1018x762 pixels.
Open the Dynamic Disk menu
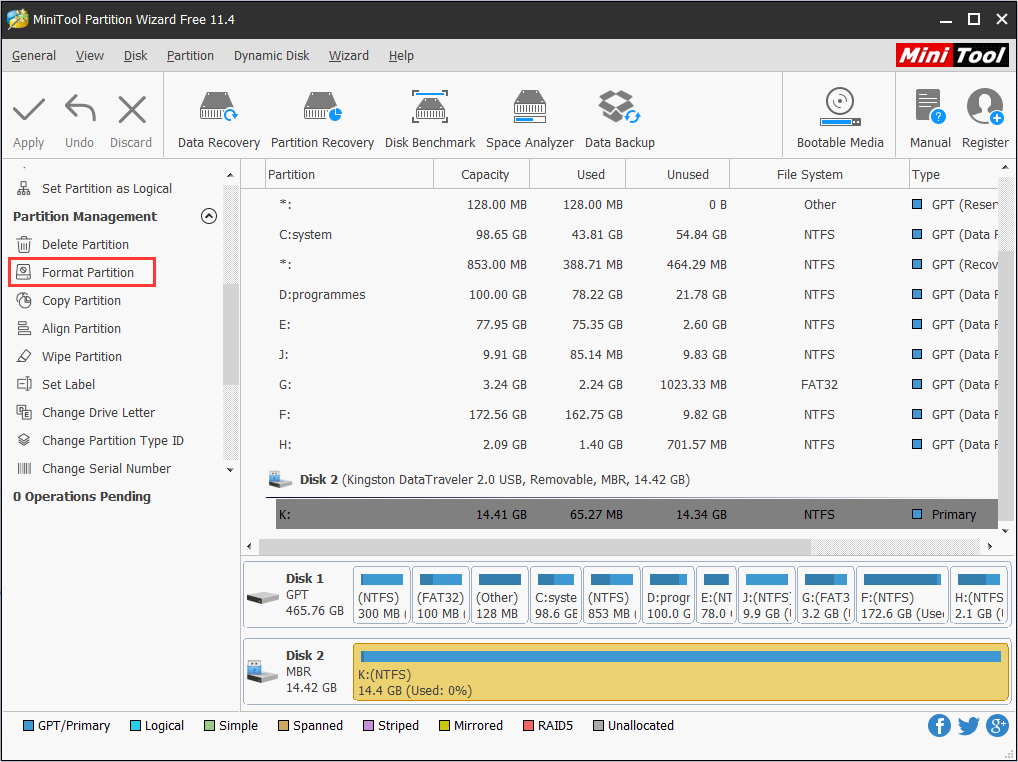pyautogui.click(x=272, y=56)
